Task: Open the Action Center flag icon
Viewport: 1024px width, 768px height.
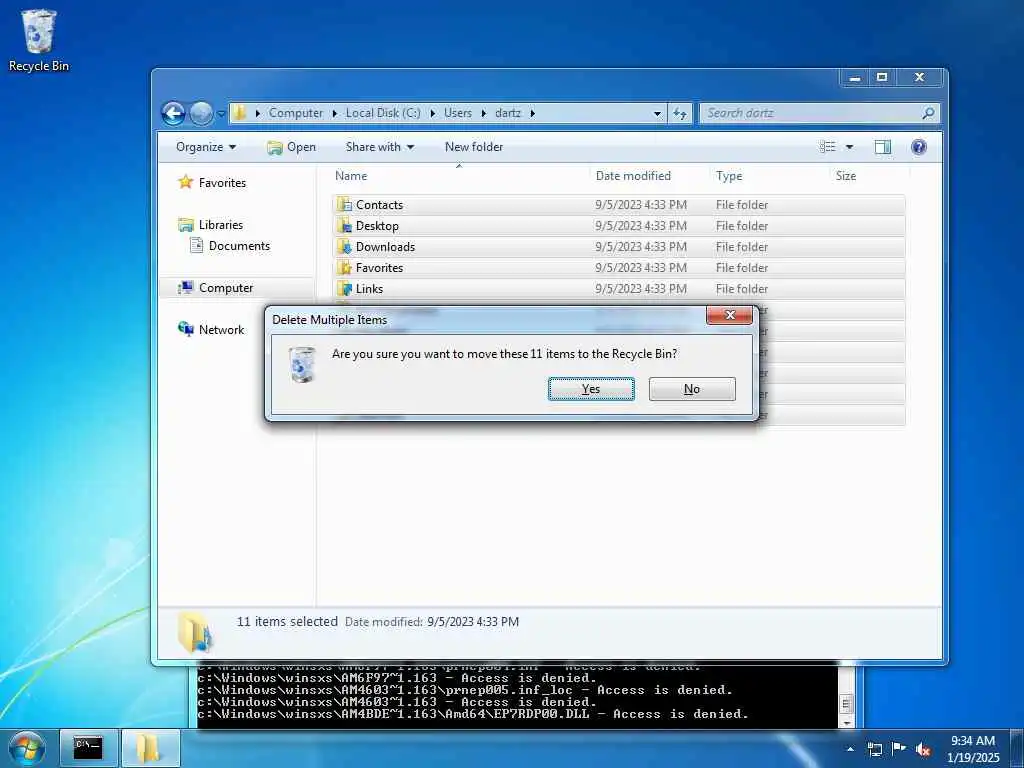Action: click(x=899, y=749)
